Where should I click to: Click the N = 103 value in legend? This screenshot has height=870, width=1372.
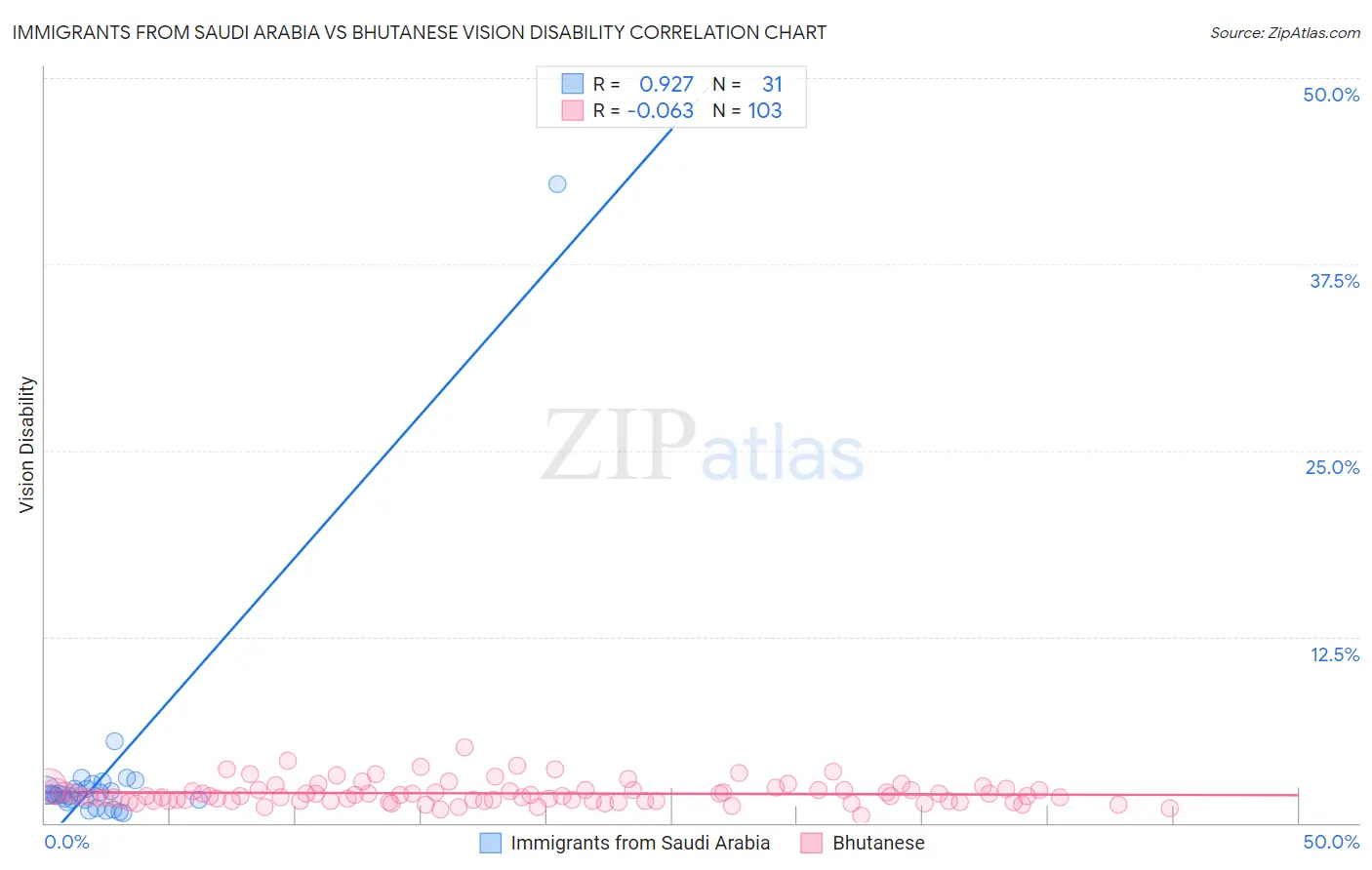[747, 110]
